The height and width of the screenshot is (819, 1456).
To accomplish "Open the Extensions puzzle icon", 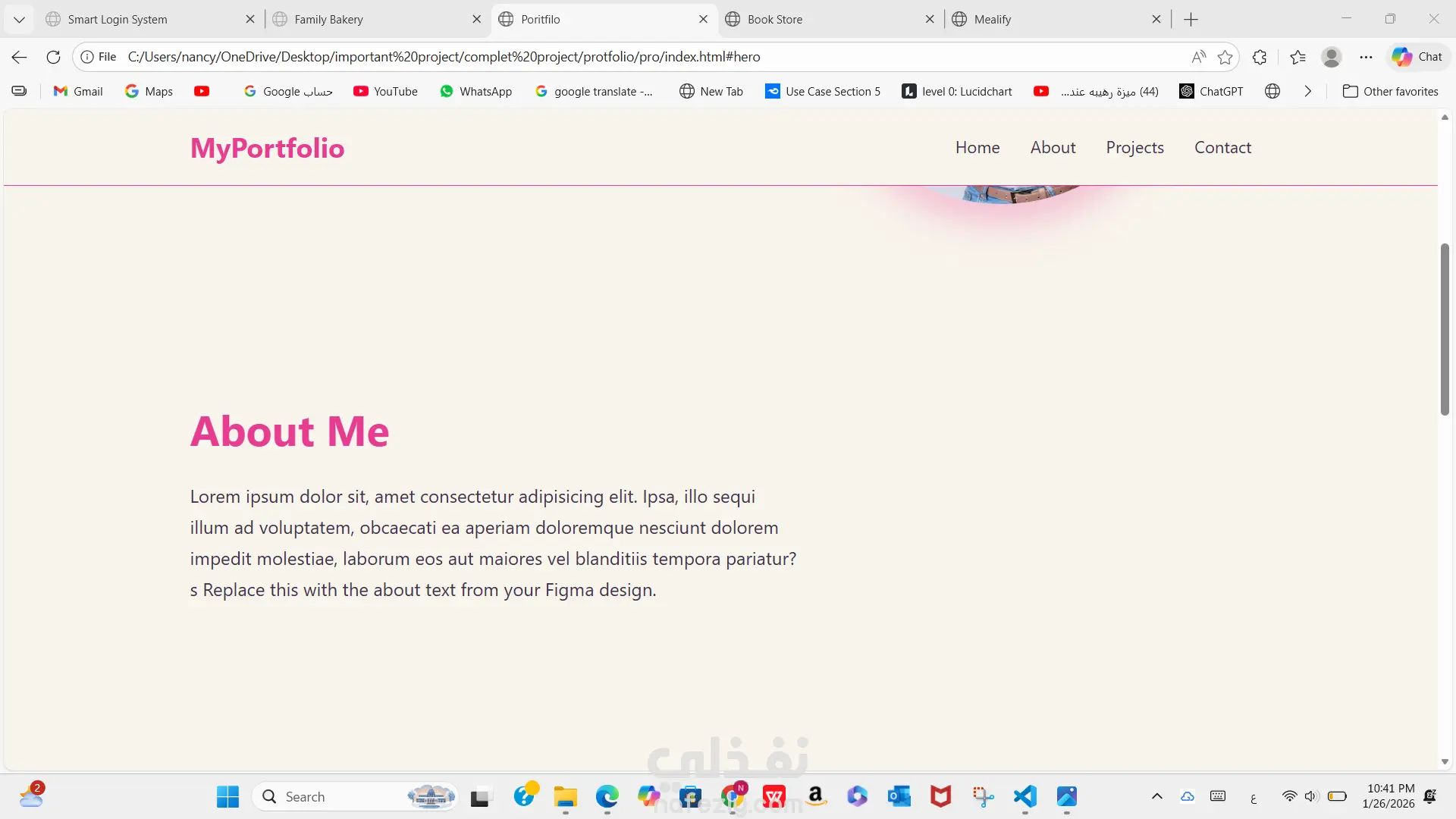I will point(1260,57).
